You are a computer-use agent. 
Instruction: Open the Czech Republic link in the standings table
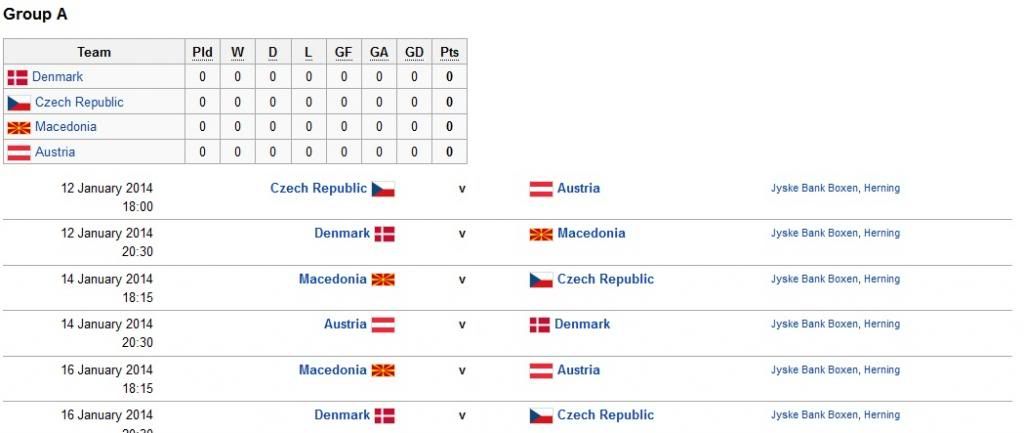79,102
